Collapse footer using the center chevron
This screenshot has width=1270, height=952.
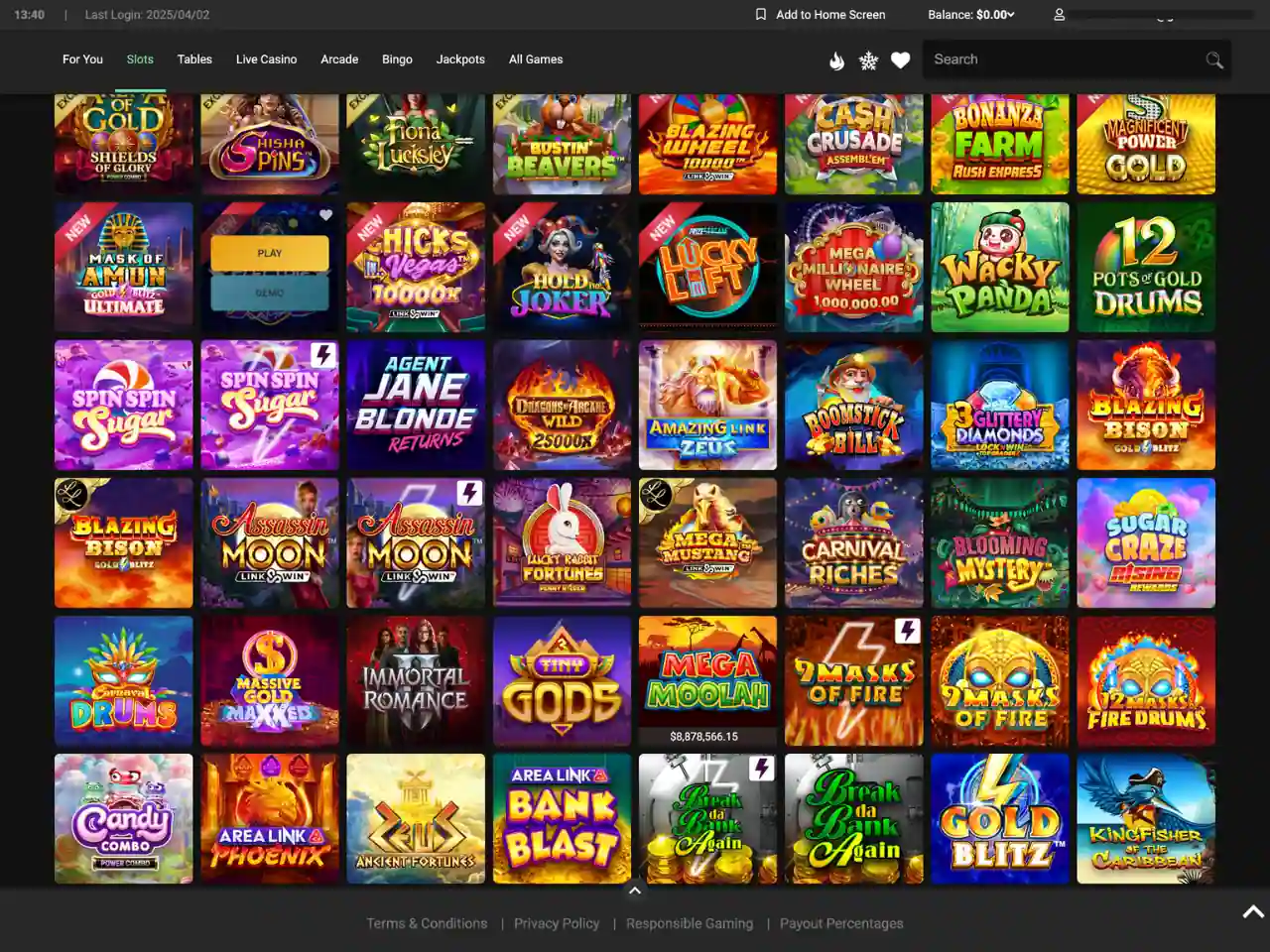[x=635, y=891]
